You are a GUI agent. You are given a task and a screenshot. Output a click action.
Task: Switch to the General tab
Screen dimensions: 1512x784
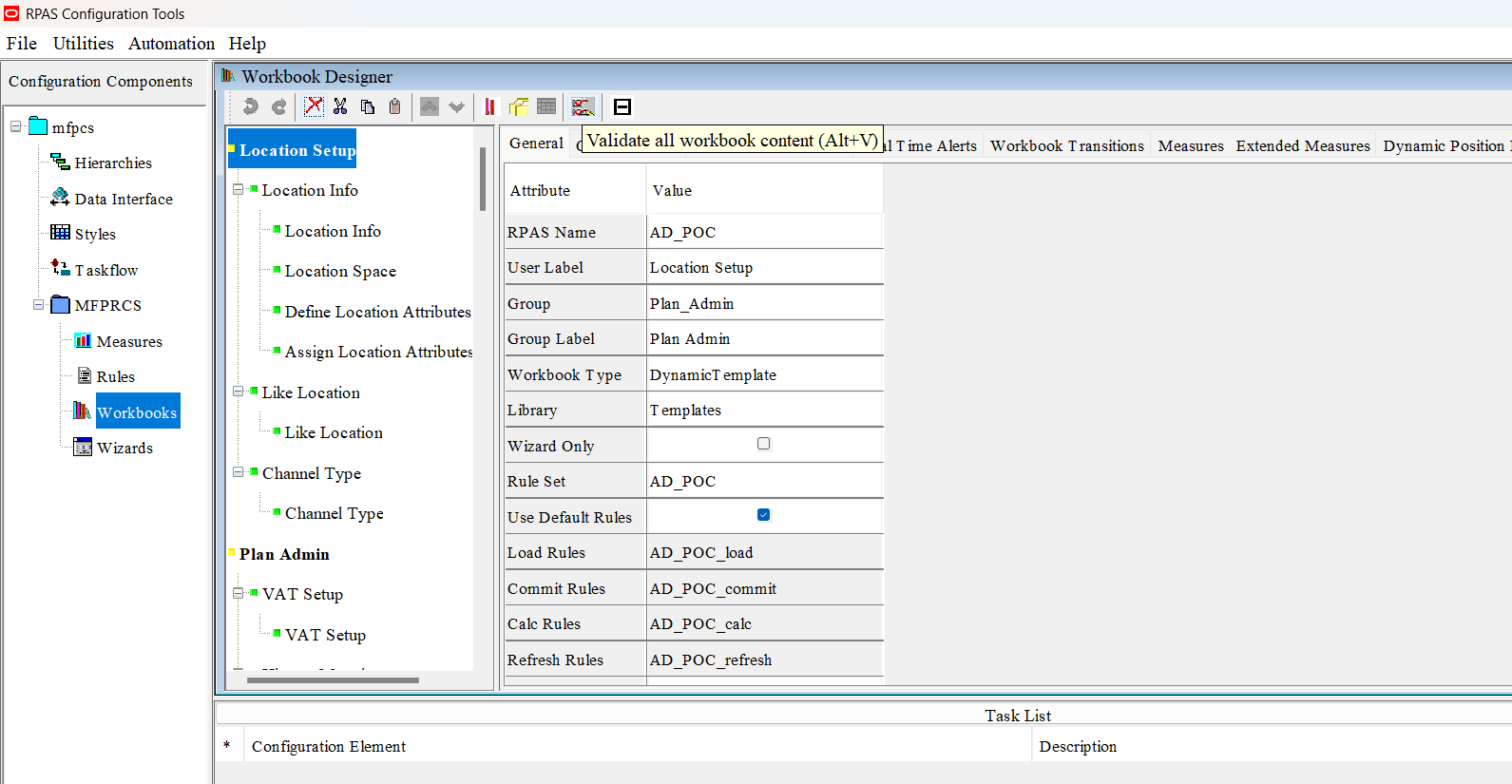click(x=536, y=143)
